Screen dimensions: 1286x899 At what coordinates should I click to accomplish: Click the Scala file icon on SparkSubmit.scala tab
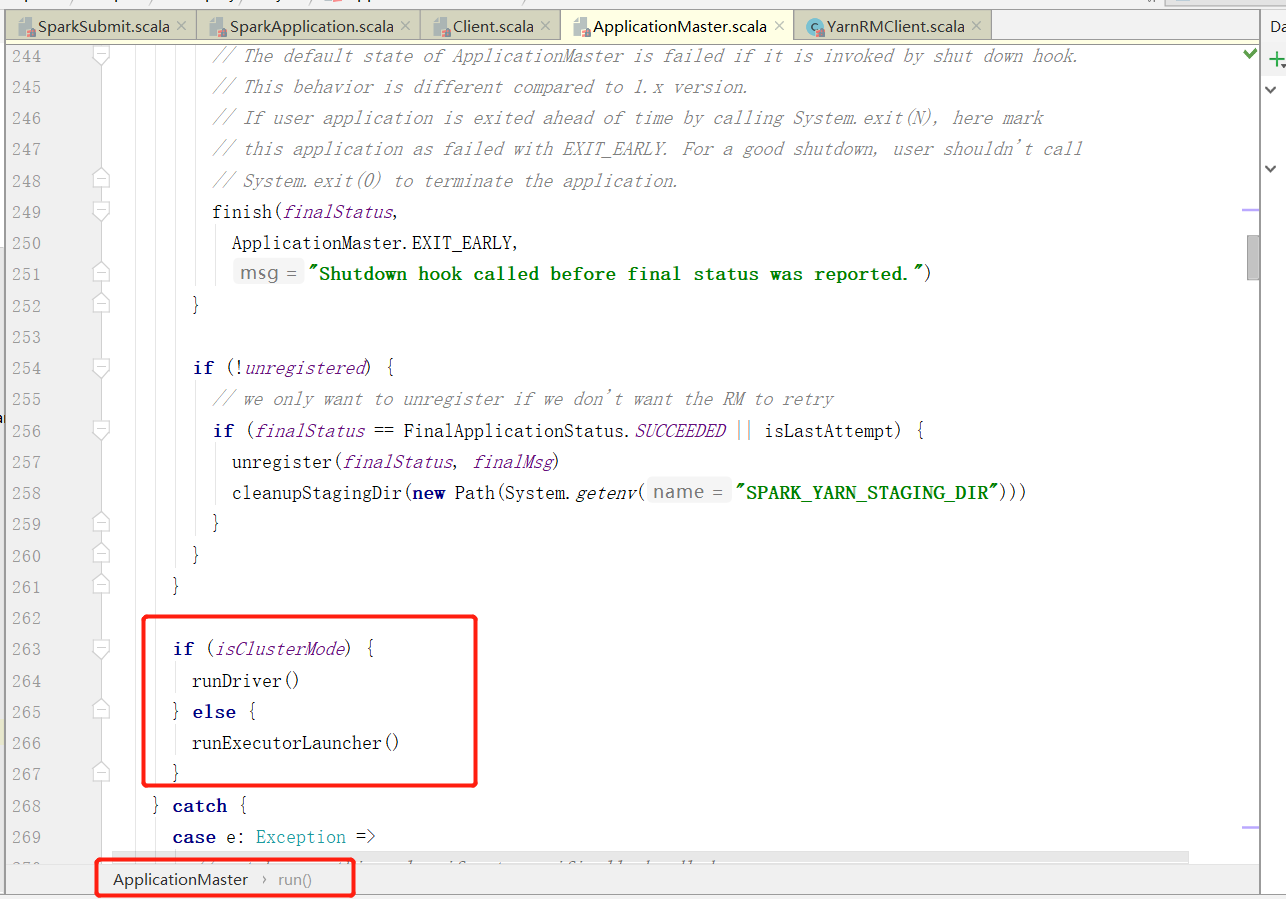[x=27, y=26]
